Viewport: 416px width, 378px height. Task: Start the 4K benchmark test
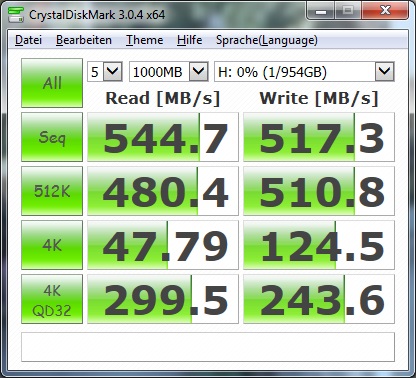pos(52,245)
